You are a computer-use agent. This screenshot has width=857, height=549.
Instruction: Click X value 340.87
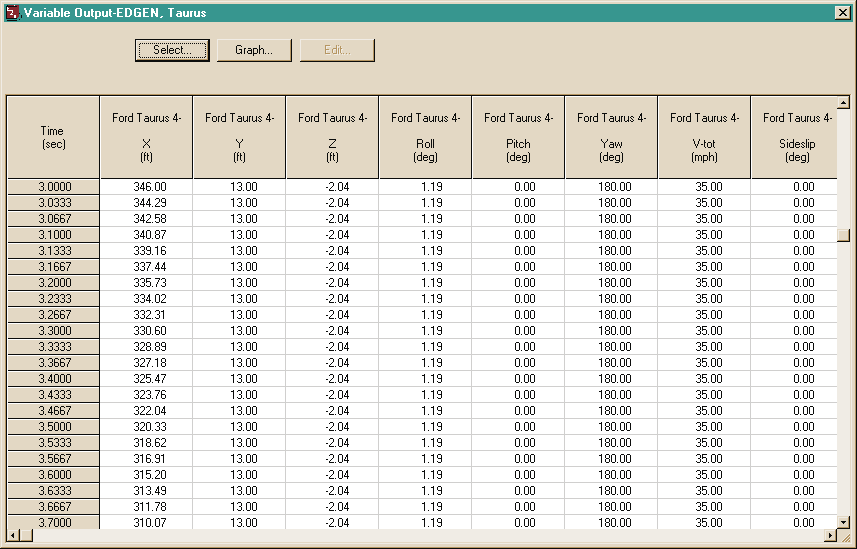tap(146, 235)
